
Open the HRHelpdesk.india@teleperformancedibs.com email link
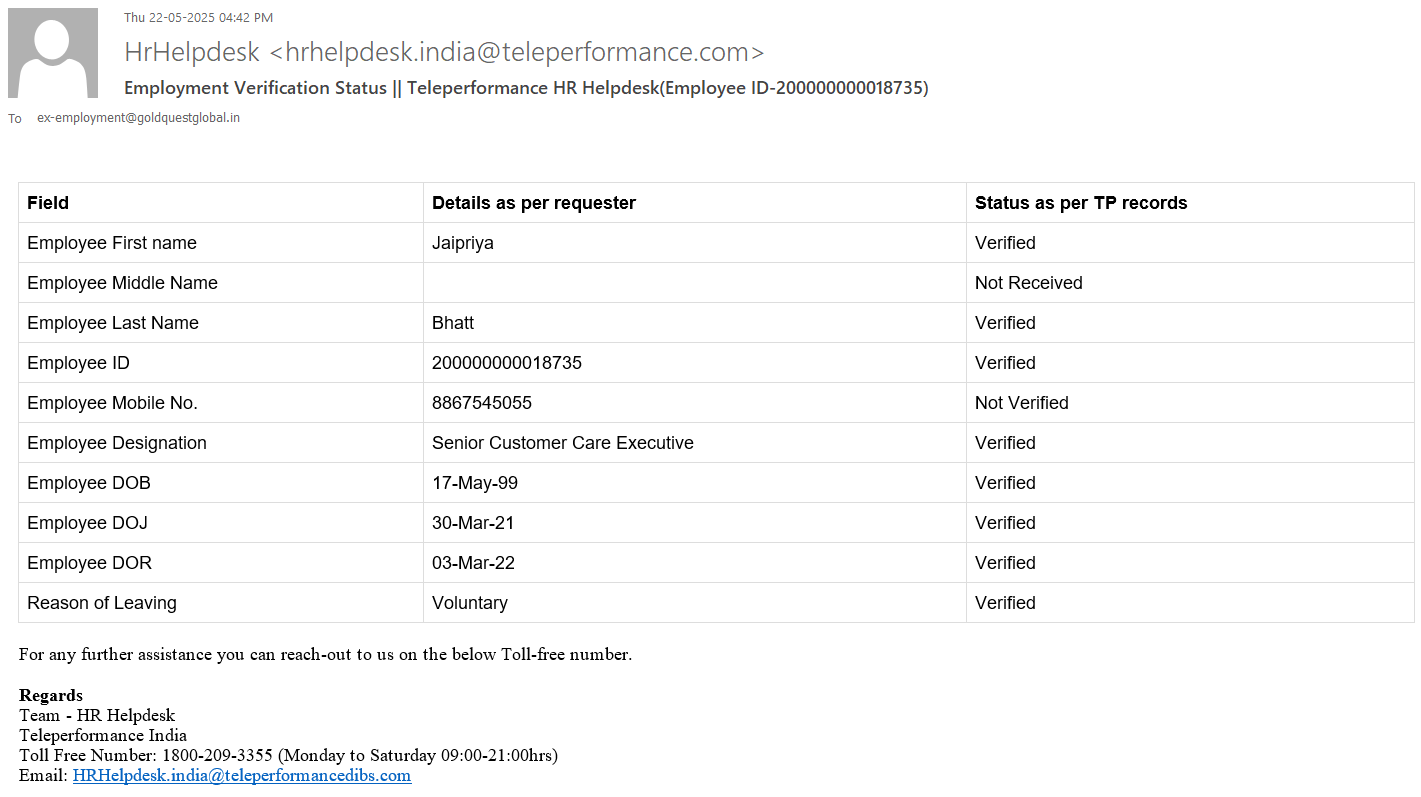click(x=242, y=775)
